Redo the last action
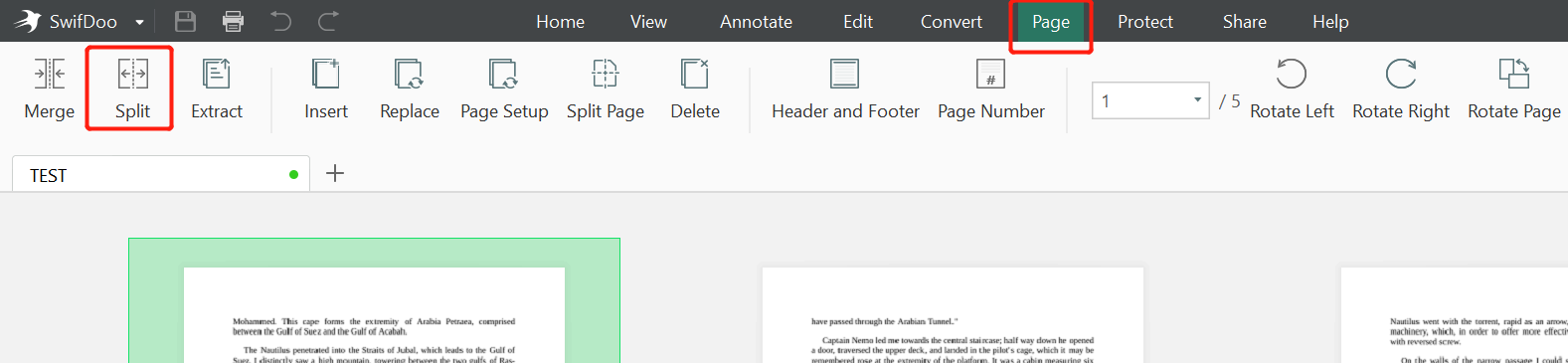Viewport: 1568px width, 363px height. 328,21
